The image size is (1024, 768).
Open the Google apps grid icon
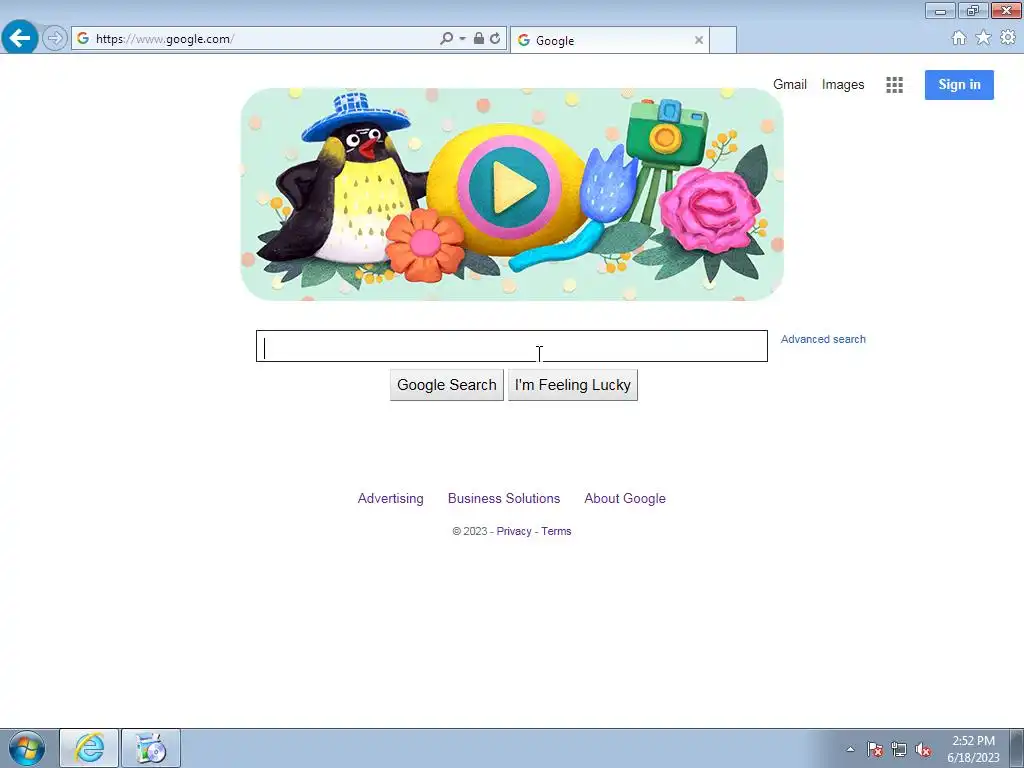pos(895,85)
